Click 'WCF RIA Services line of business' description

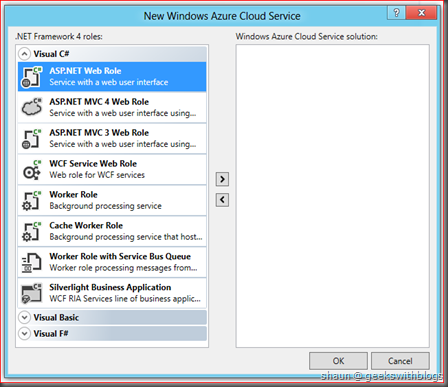(x=125, y=299)
